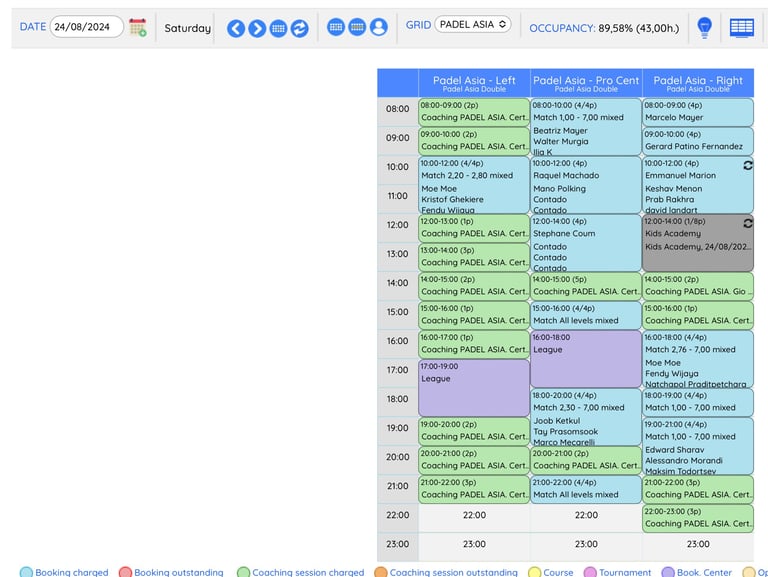Open Match 2,30 - 7,00 mixed booking
Image resolution: width=768 pixels, height=577 pixels.
[586, 417]
